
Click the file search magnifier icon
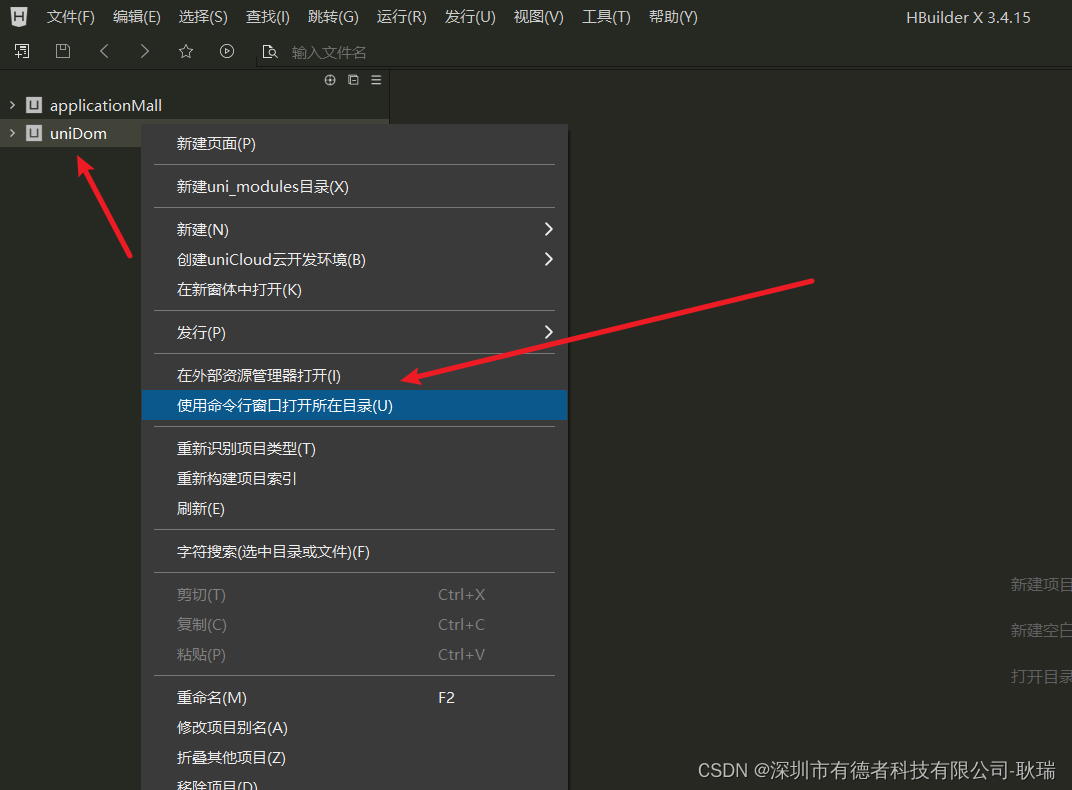(x=270, y=52)
